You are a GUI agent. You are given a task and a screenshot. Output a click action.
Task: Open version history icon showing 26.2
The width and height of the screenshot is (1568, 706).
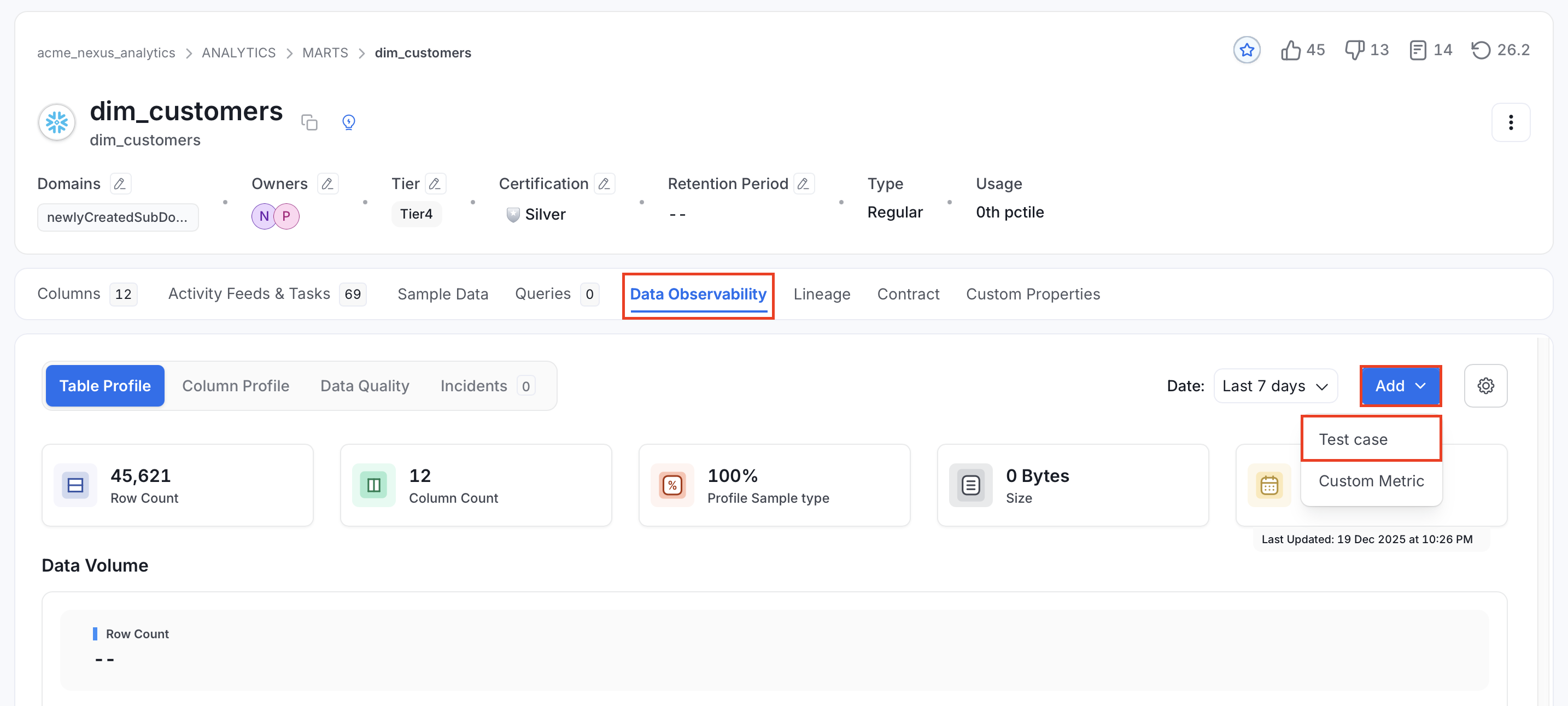[1481, 50]
